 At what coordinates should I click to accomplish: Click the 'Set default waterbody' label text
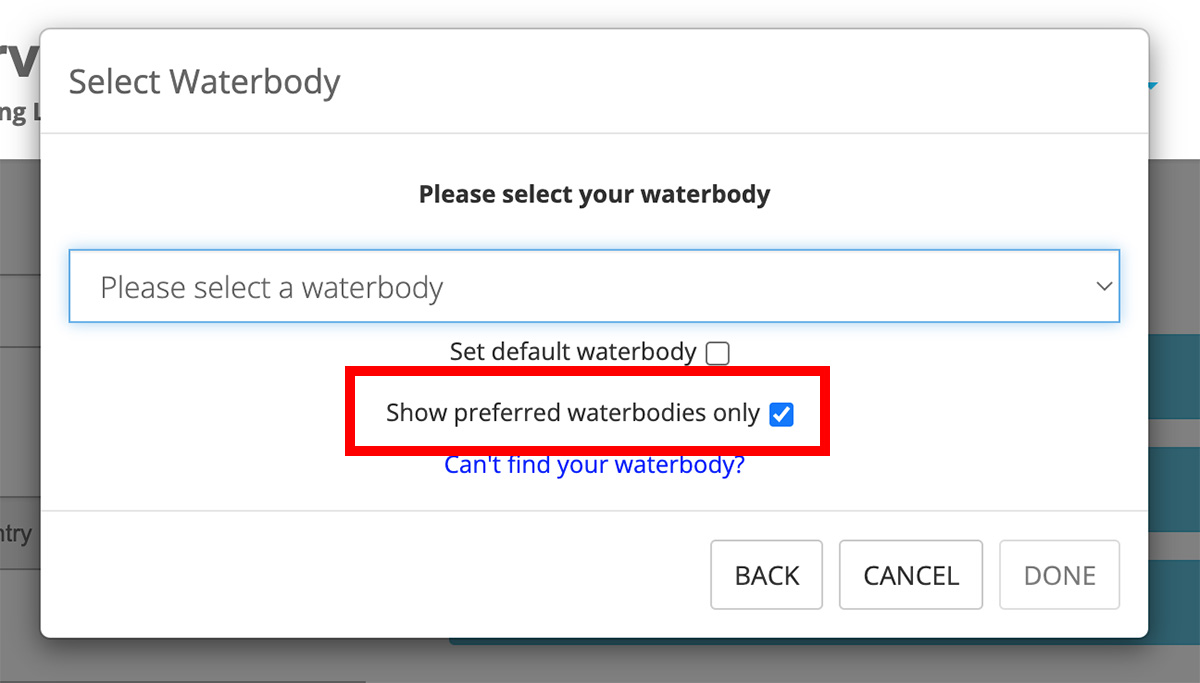572,352
